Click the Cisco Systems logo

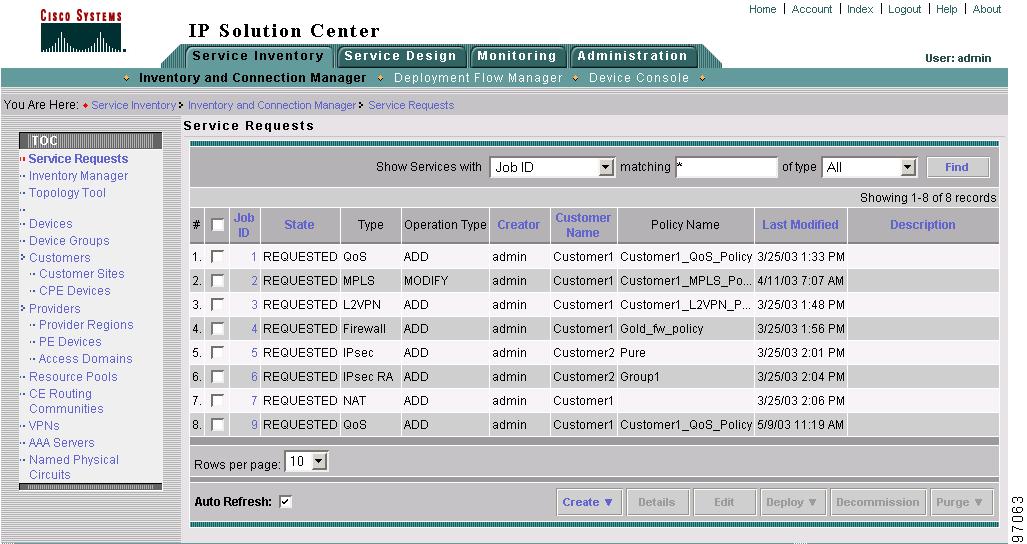(x=81, y=31)
